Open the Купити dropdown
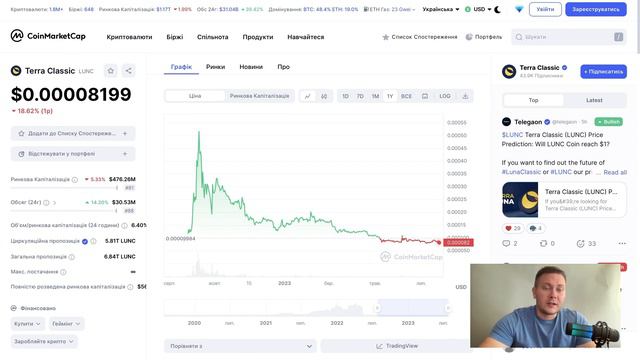The height and width of the screenshot is (360, 640). coord(27,324)
